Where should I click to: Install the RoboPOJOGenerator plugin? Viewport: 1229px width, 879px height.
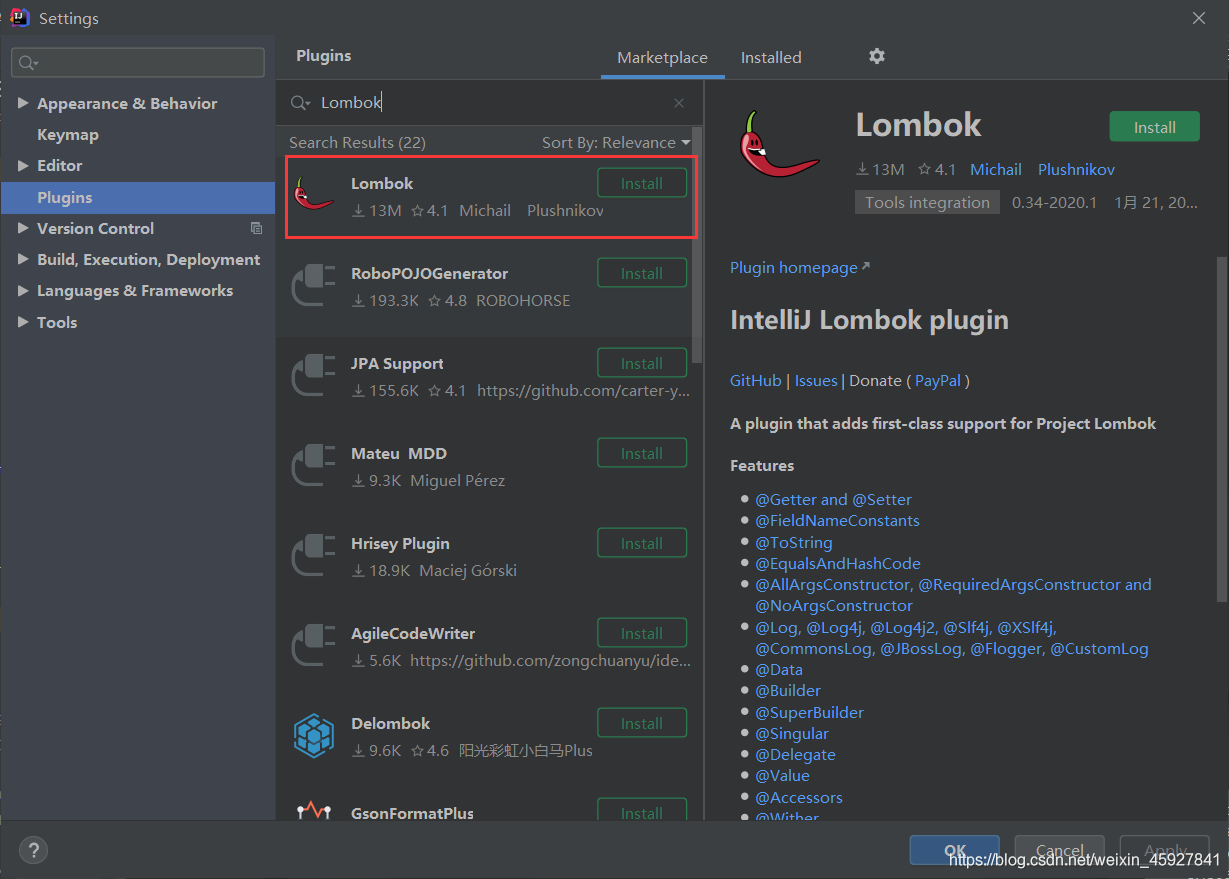(x=642, y=273)
